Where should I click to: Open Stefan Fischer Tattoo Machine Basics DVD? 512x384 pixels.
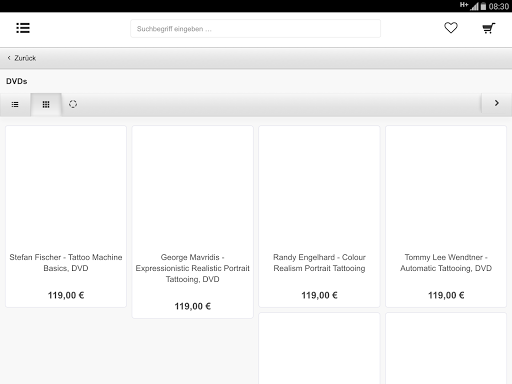pyautogui.click(x=66, y=263)
